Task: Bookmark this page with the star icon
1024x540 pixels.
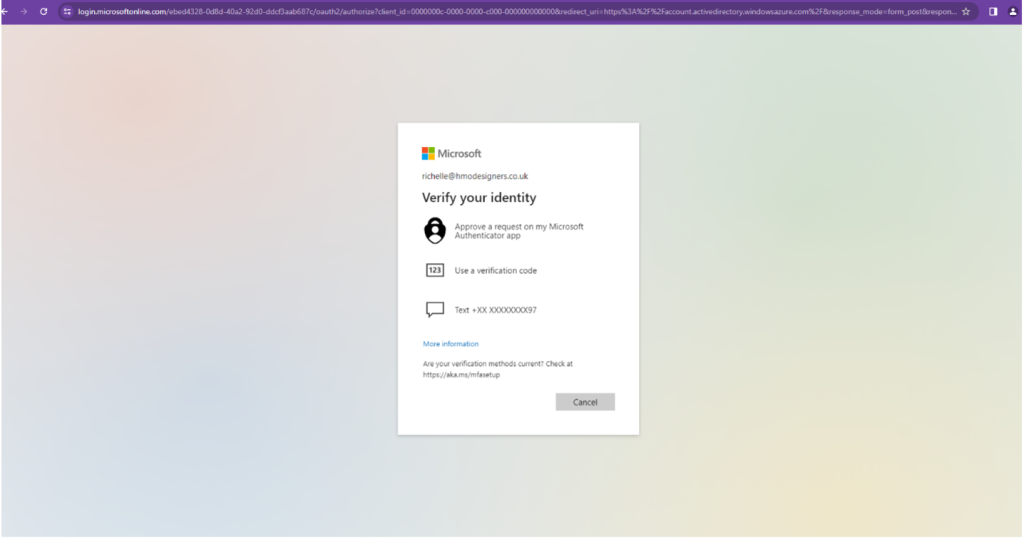Action: (966, 11)
